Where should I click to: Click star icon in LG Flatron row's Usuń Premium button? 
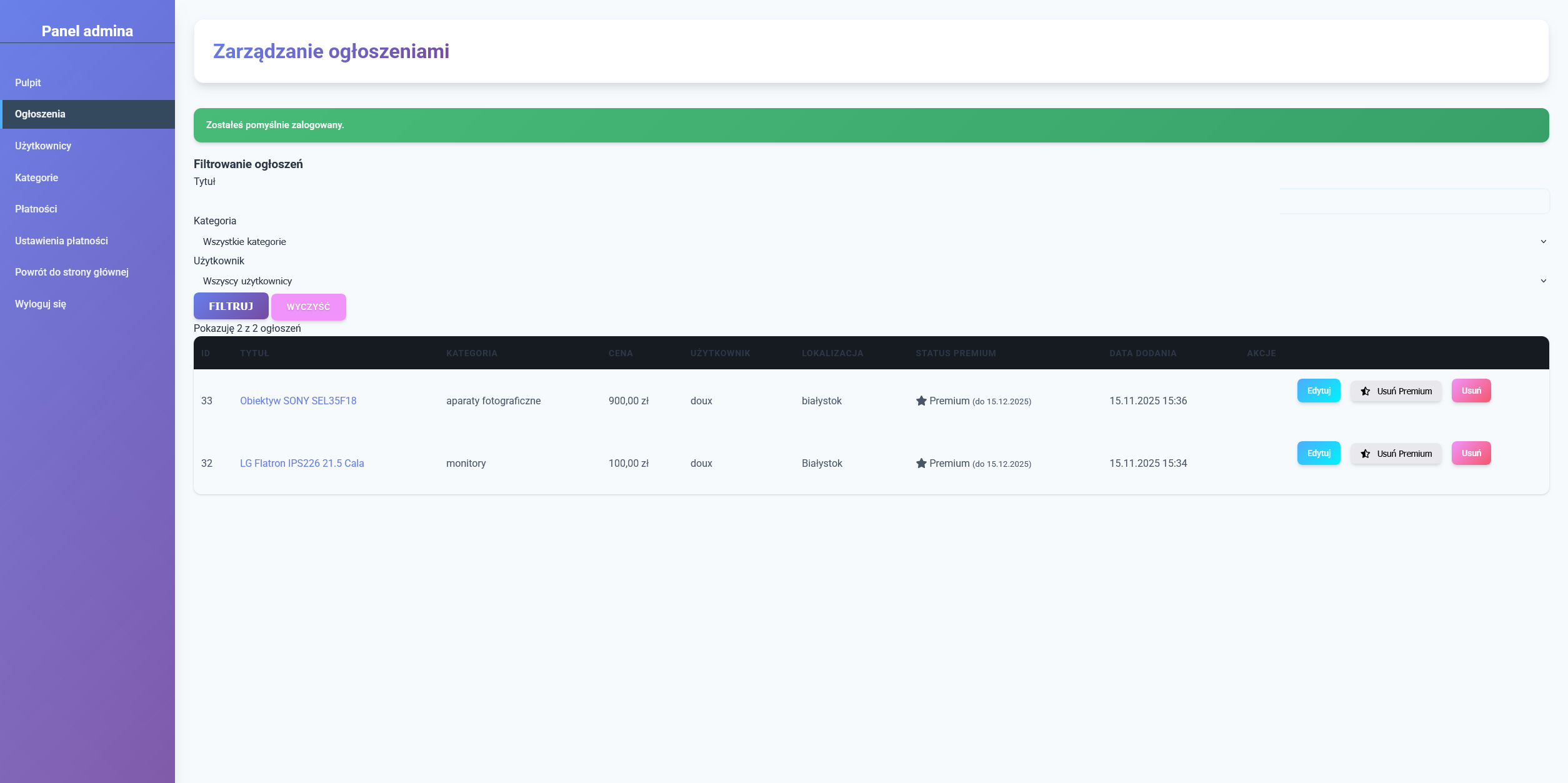[x=1365, y=454]
